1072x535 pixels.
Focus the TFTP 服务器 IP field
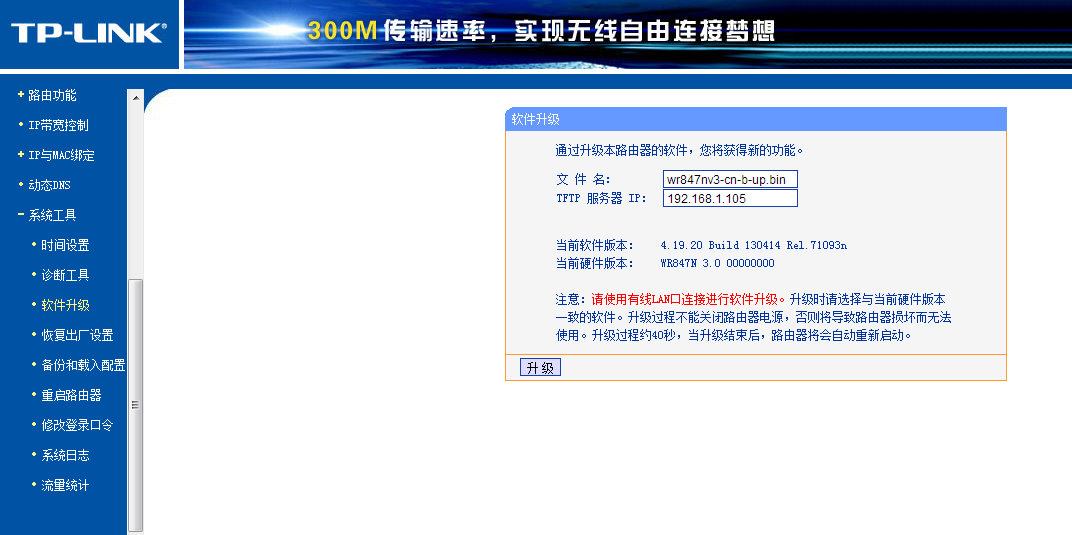pos(730,198)
